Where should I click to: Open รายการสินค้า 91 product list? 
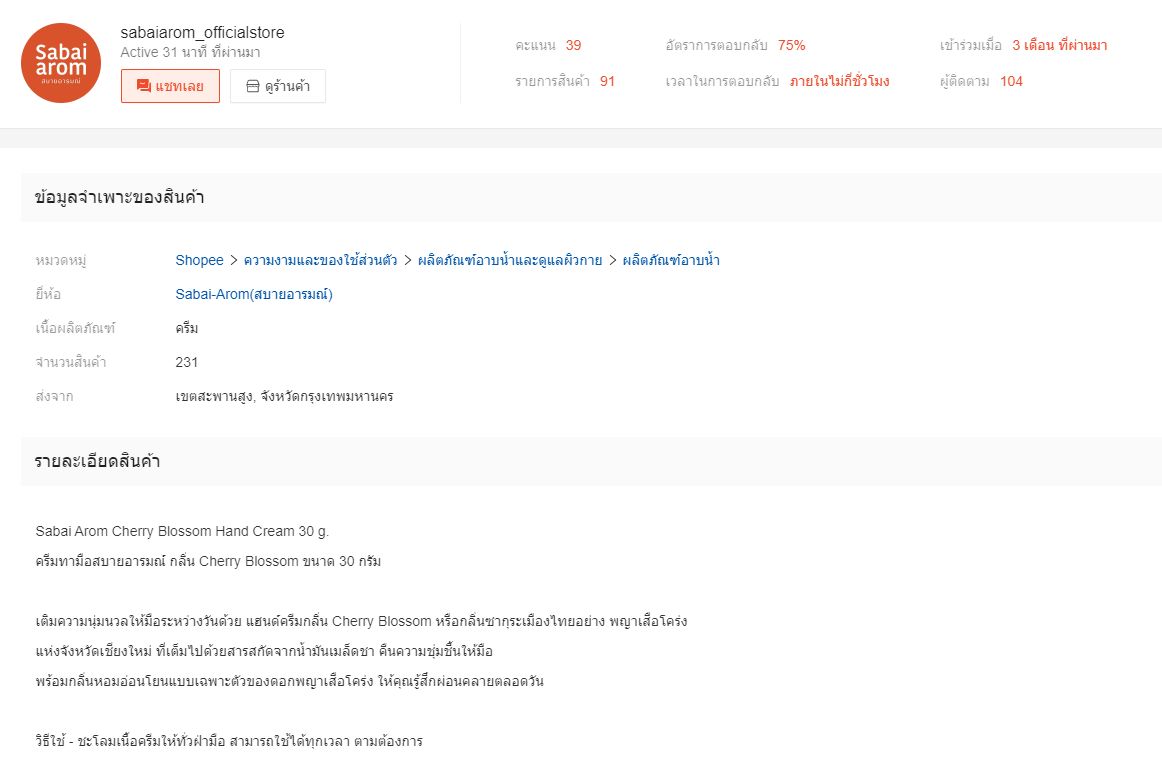(607, 81)
